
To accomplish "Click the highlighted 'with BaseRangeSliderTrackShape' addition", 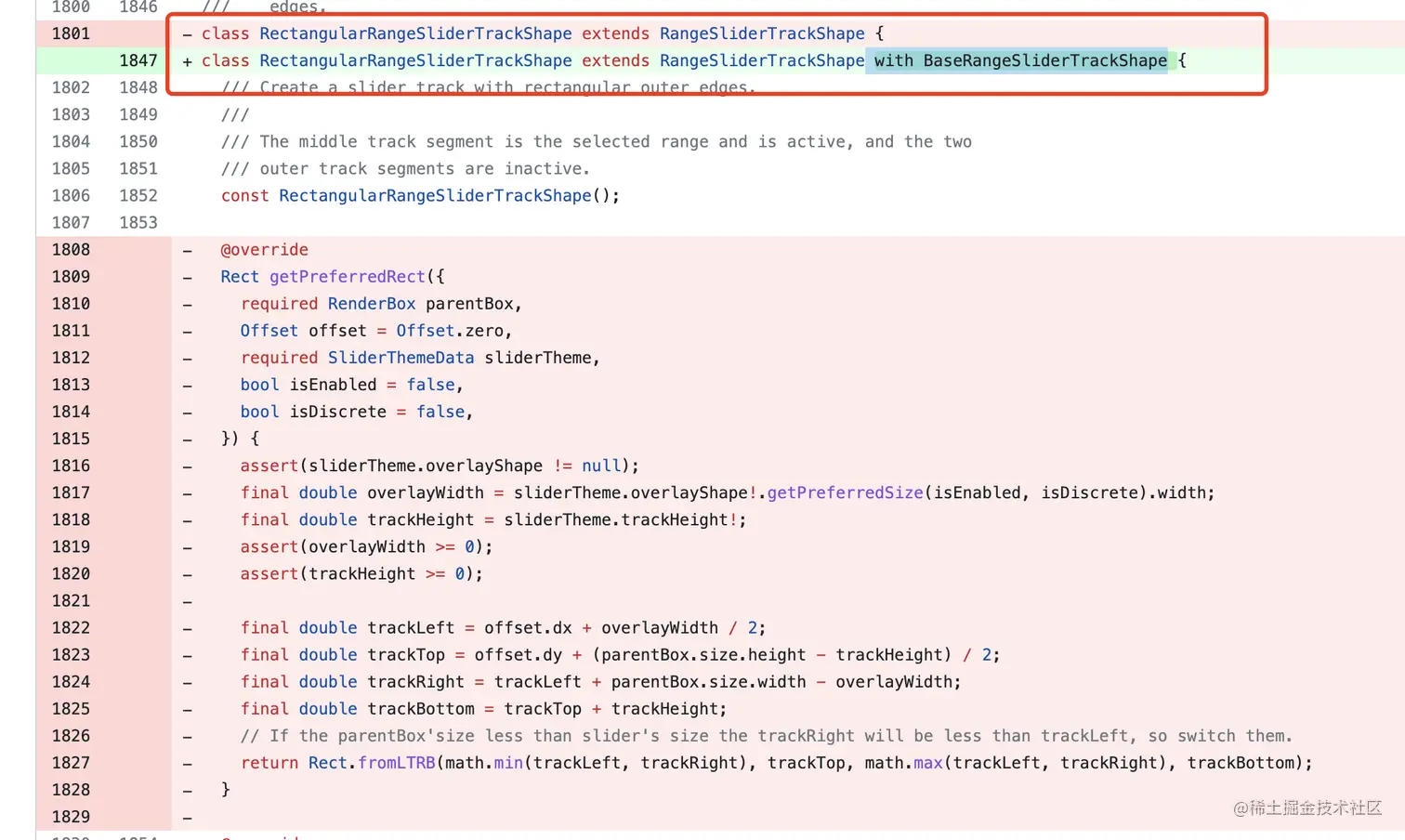I will 1019,60.
